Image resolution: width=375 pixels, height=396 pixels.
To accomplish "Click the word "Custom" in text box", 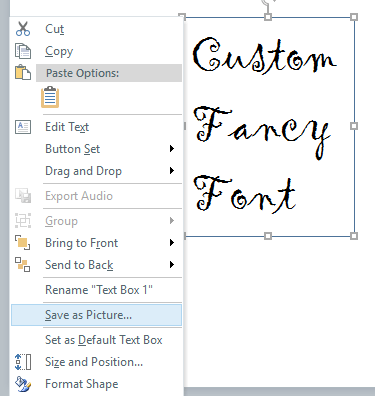I will 264,56.
